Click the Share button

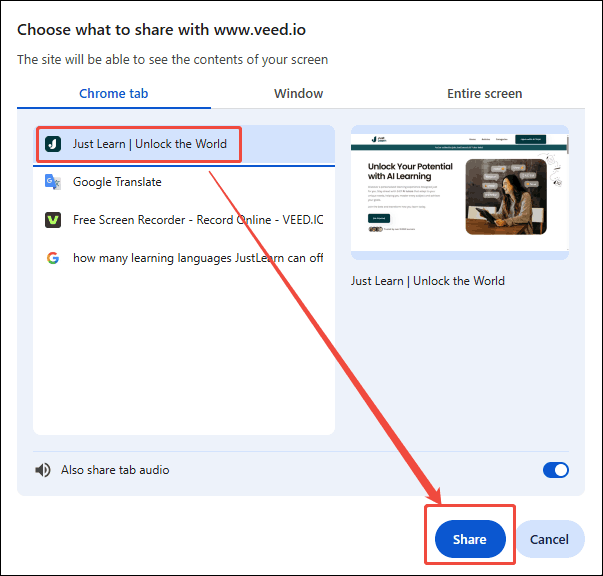click(x=470, y=539)
